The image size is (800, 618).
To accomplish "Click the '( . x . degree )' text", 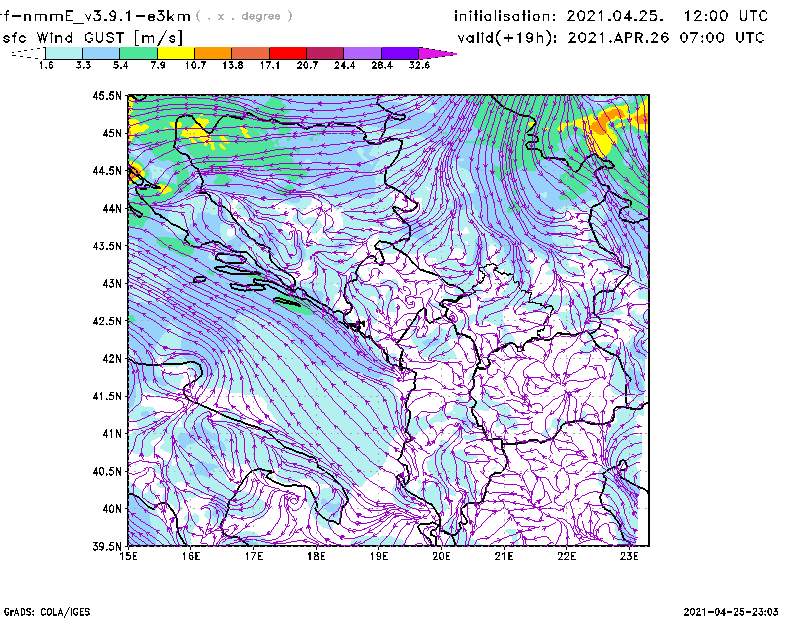I will [x=244, y=16].
